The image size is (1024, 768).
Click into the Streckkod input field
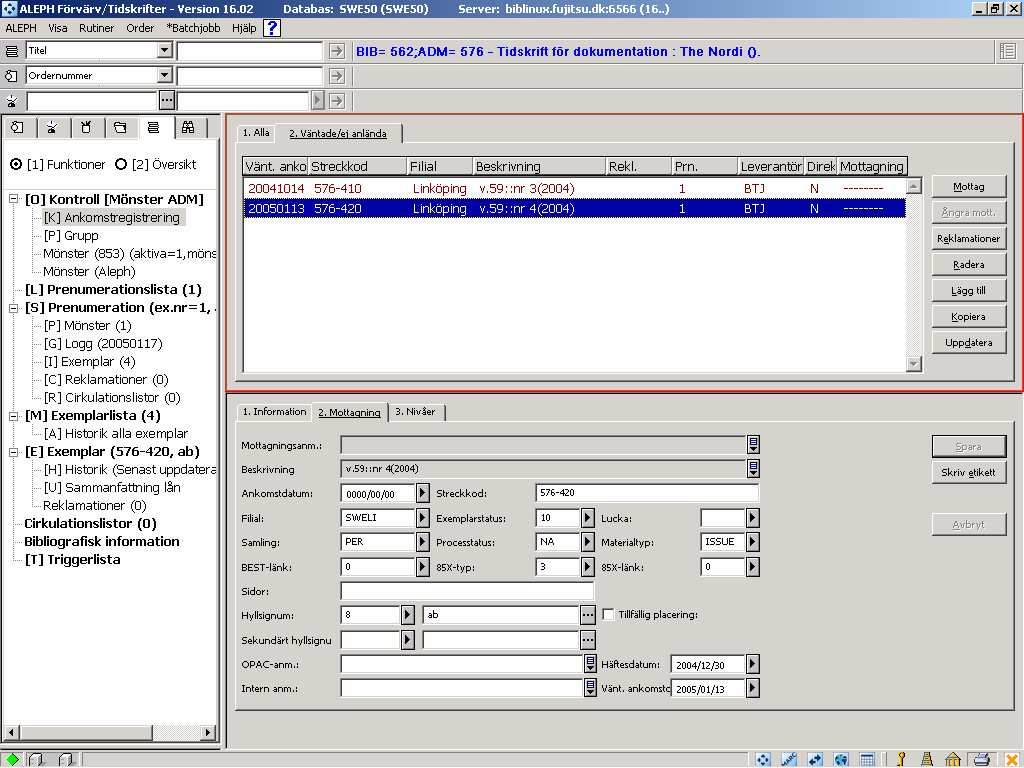click(647, 493)
